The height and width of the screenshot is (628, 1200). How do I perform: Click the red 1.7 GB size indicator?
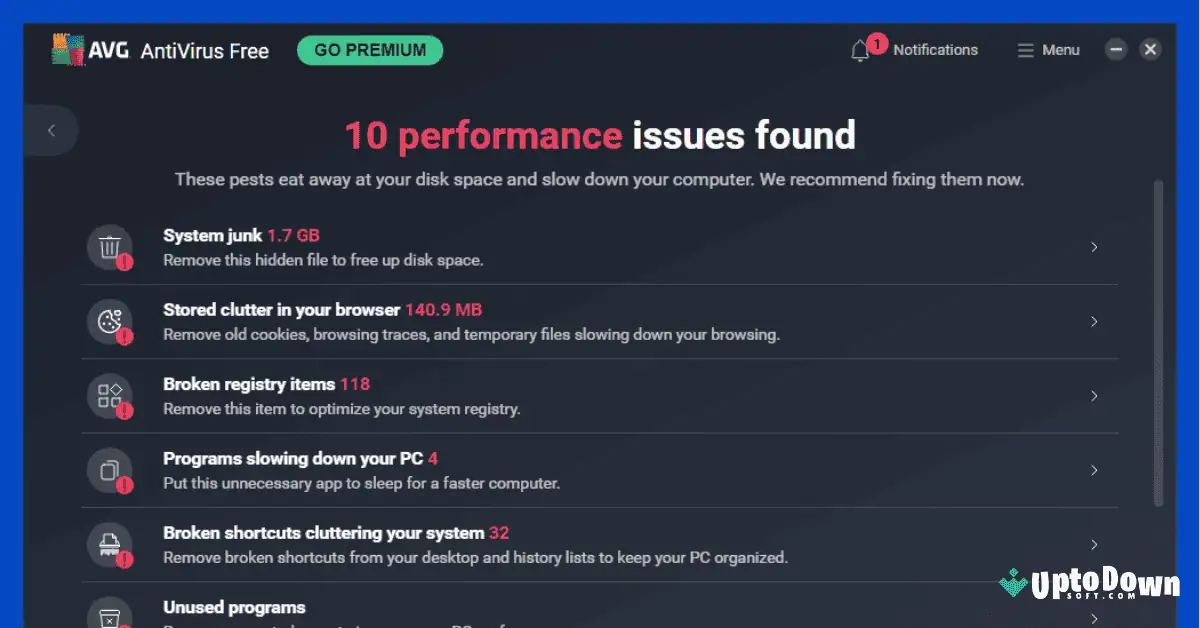(293, 235)
